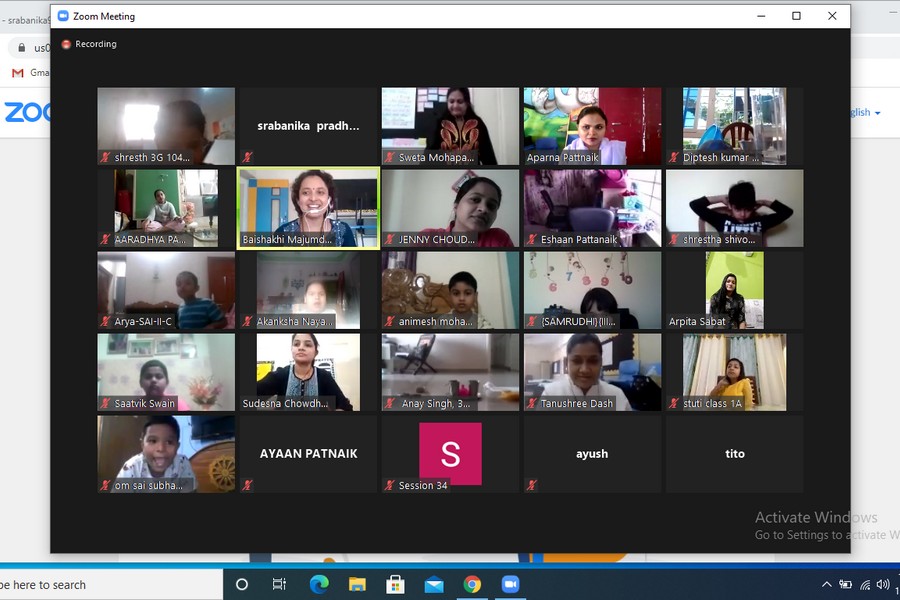Click the volume speaker icon in system tray

(883, 584)
